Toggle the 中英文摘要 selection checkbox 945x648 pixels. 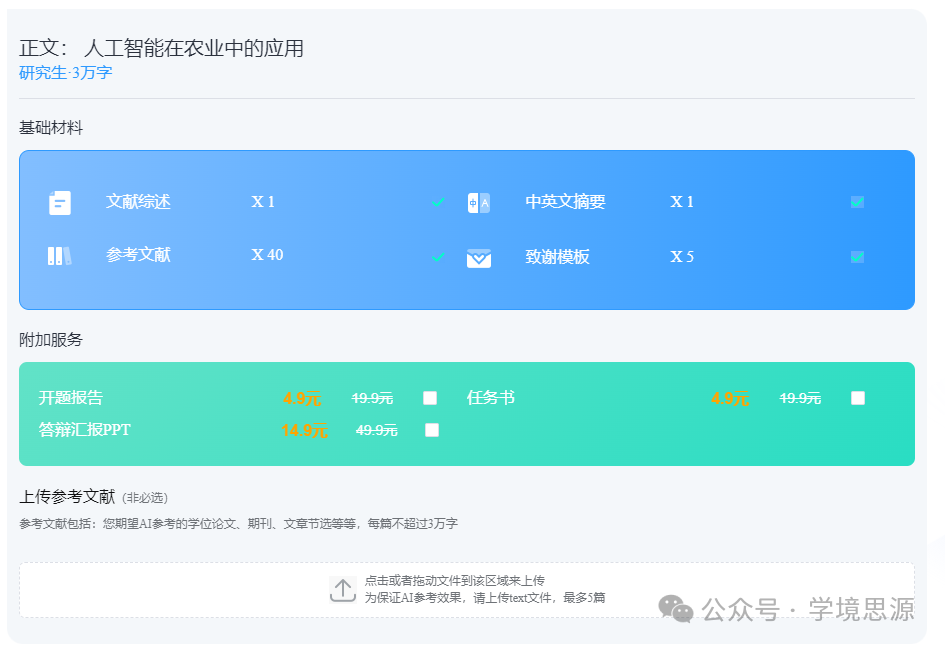click(857, 201)
